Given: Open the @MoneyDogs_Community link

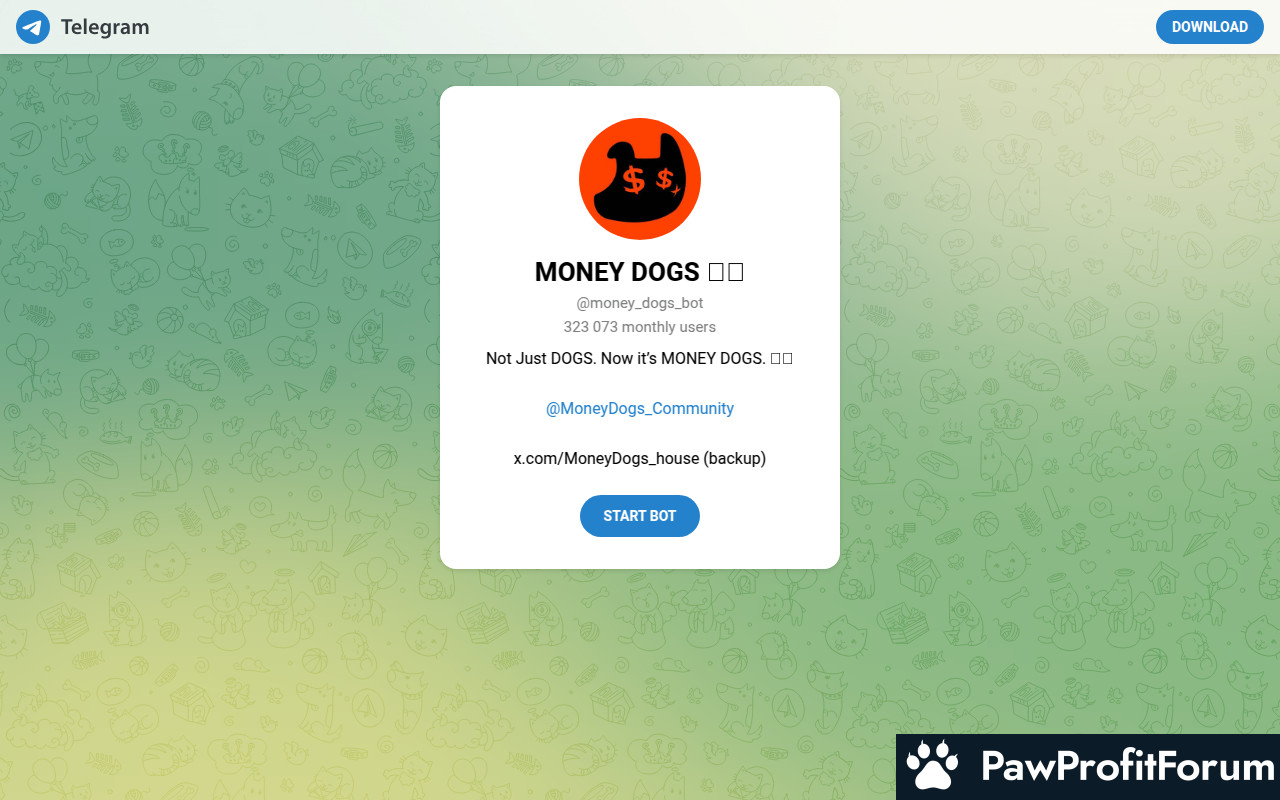Looking at the screenshot, I should point(640,408).
